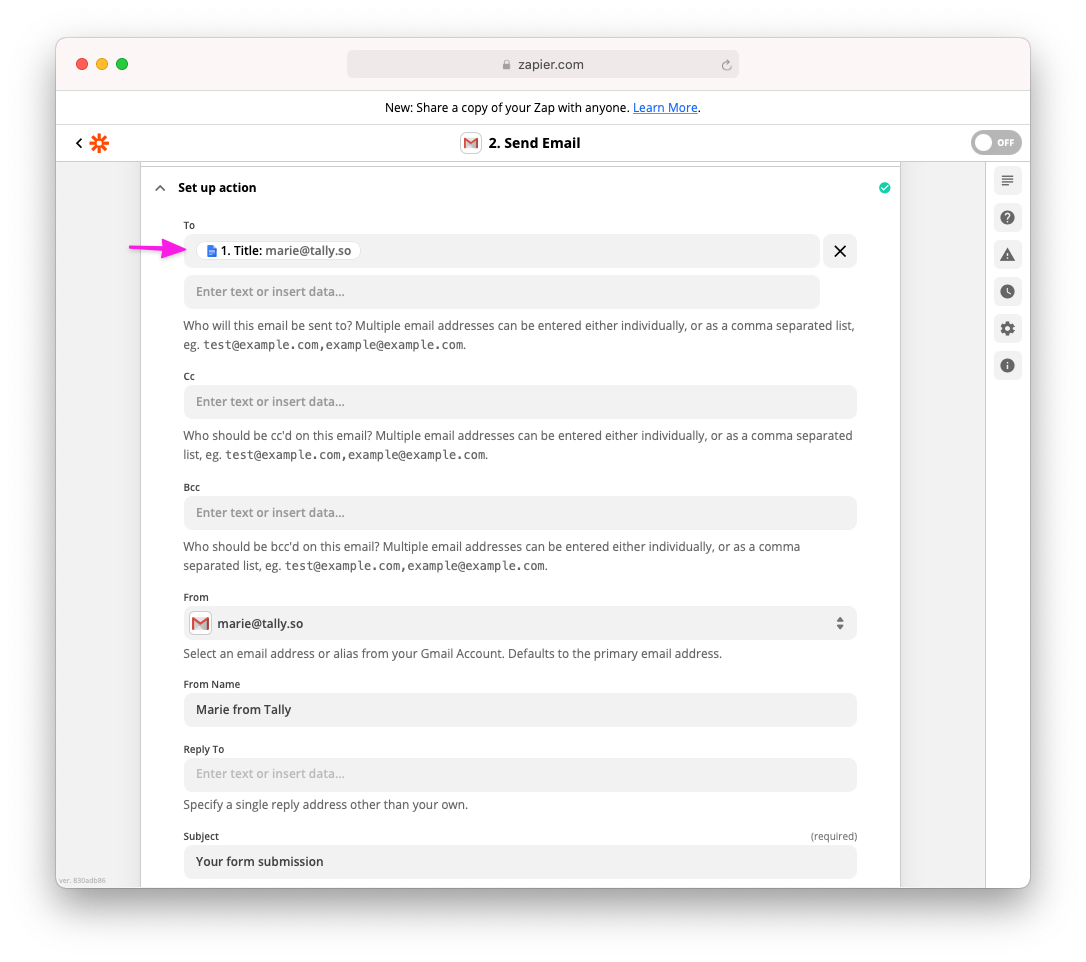The image size is (1086, 962).
Task: Open the From email dropdown
Action: pos(520,623)
